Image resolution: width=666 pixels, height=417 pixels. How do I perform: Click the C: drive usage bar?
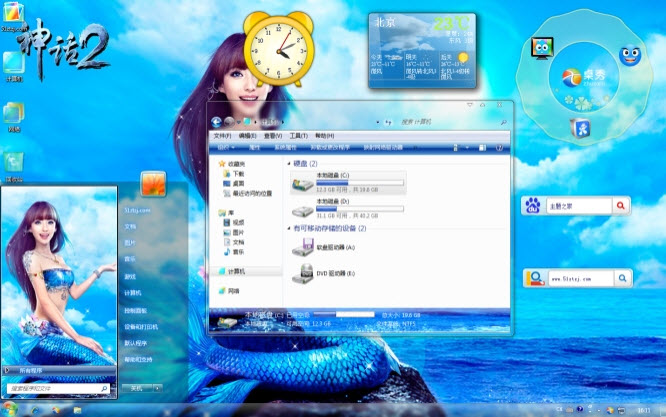[360, 183]
